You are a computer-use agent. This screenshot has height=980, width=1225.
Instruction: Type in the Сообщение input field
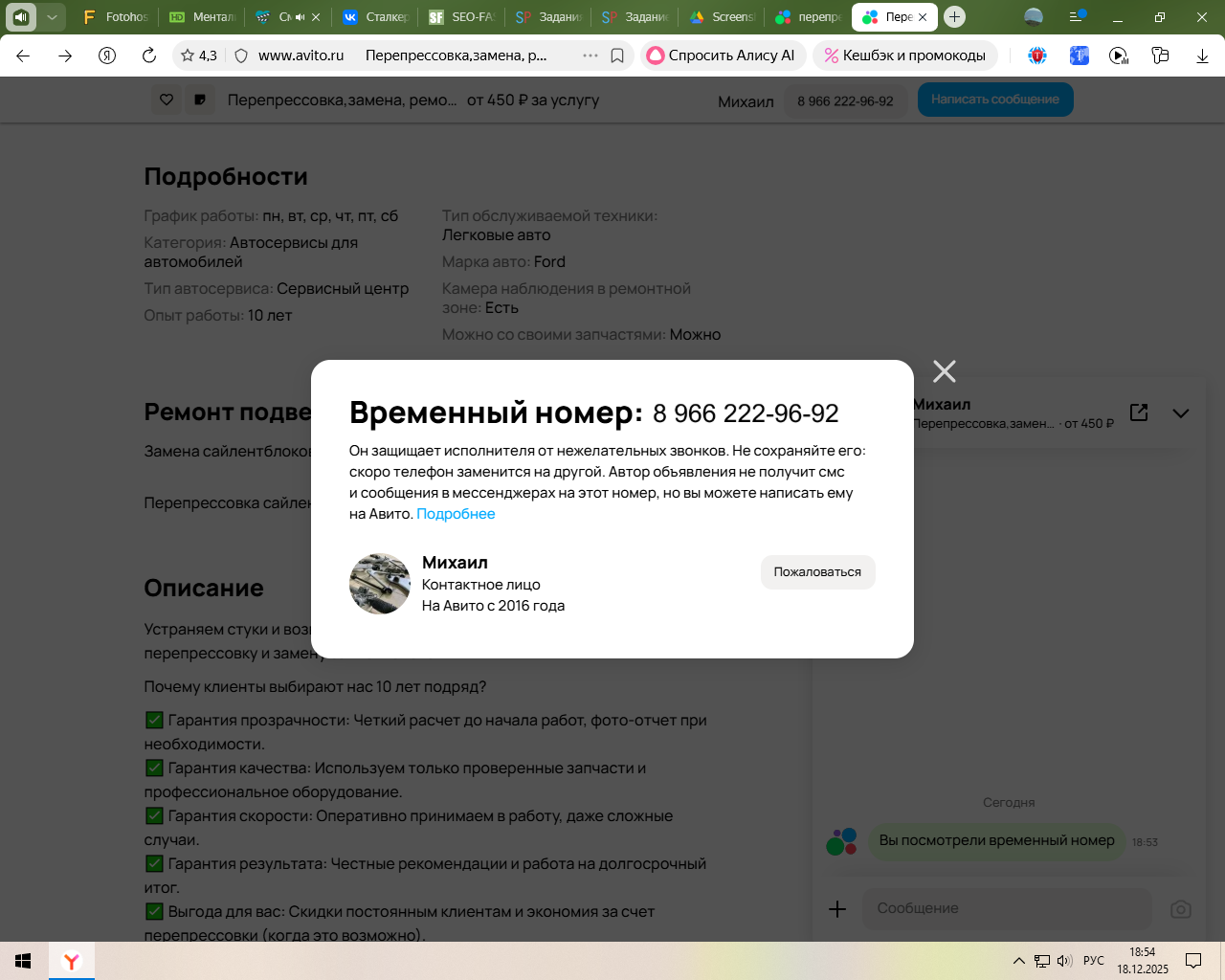pos(1005,909)
